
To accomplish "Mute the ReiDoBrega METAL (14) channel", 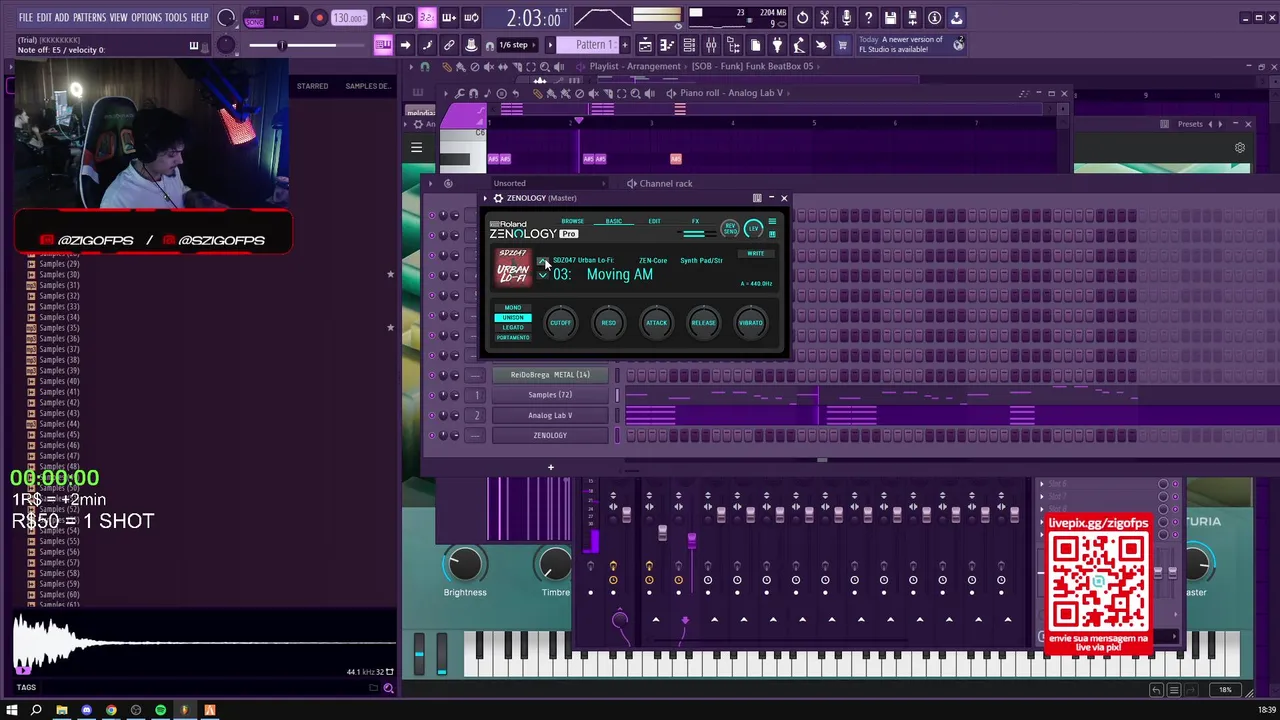I will pyautogui.click(x=431, y=375).
